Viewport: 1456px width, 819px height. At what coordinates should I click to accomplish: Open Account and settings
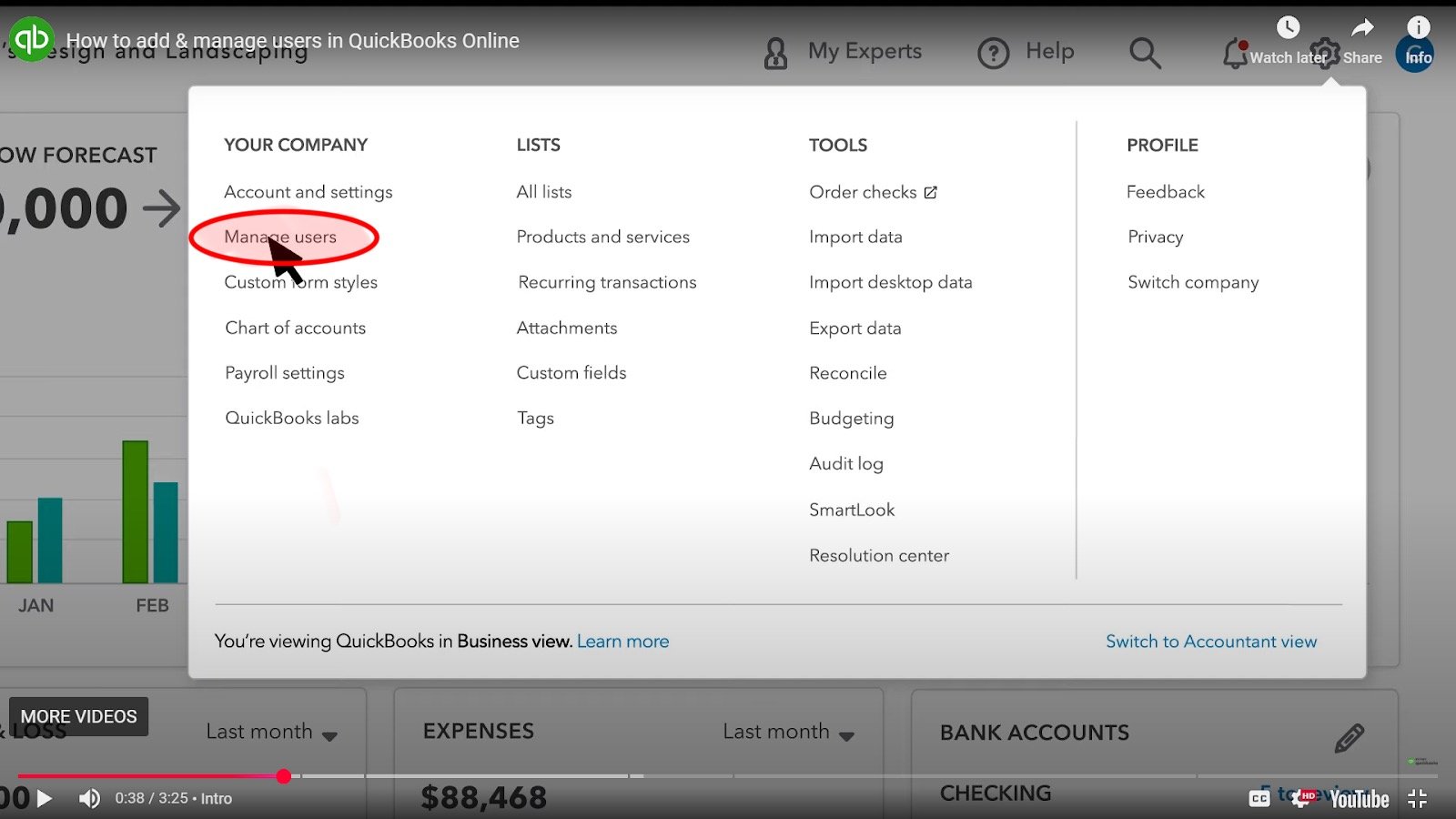click(308, 192)
